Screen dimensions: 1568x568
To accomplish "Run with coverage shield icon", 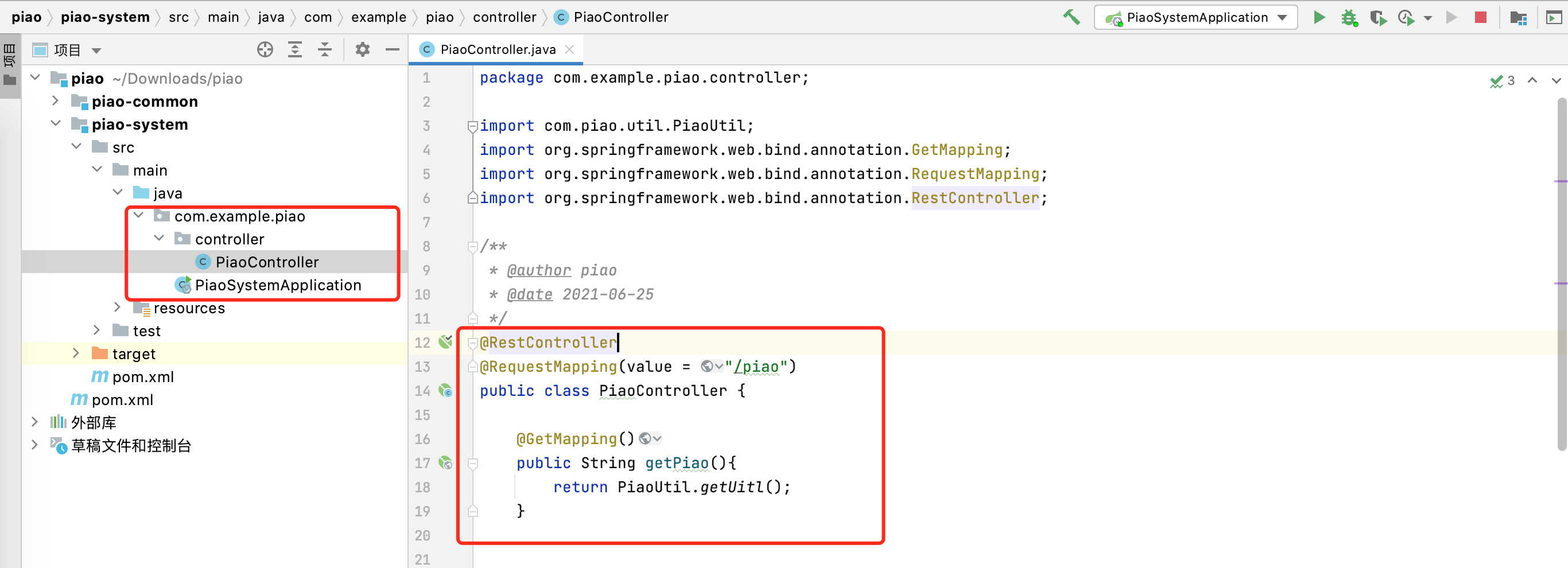I will (1377, 17).
